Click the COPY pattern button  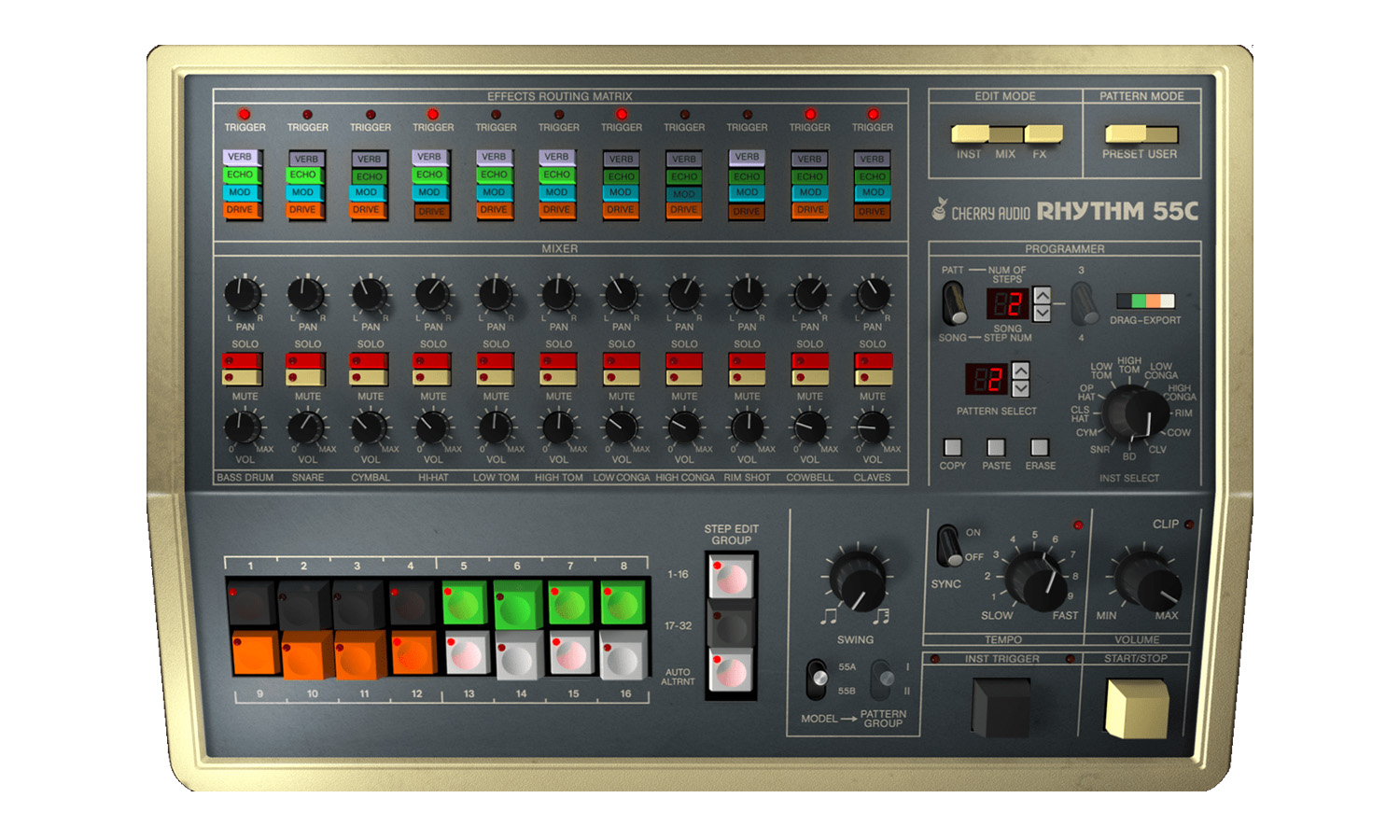952,447
